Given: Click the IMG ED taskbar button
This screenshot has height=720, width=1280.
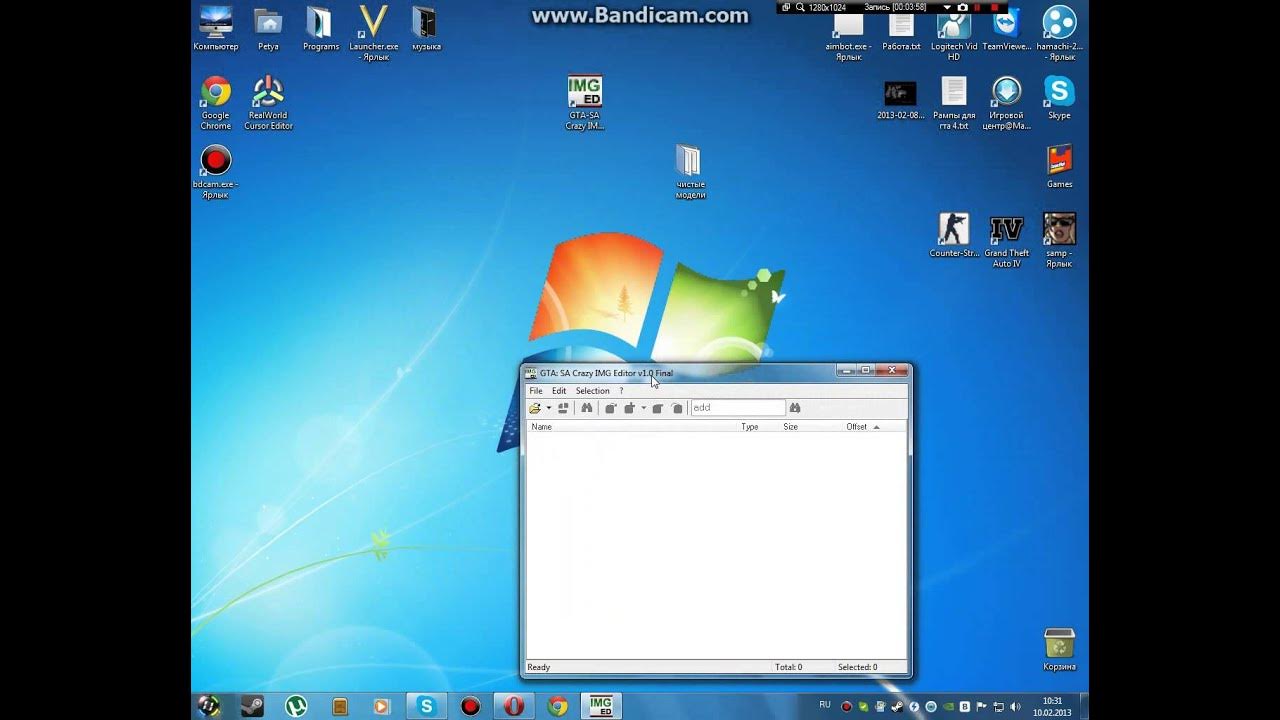Looking at the screenshot, I should 601,706.
